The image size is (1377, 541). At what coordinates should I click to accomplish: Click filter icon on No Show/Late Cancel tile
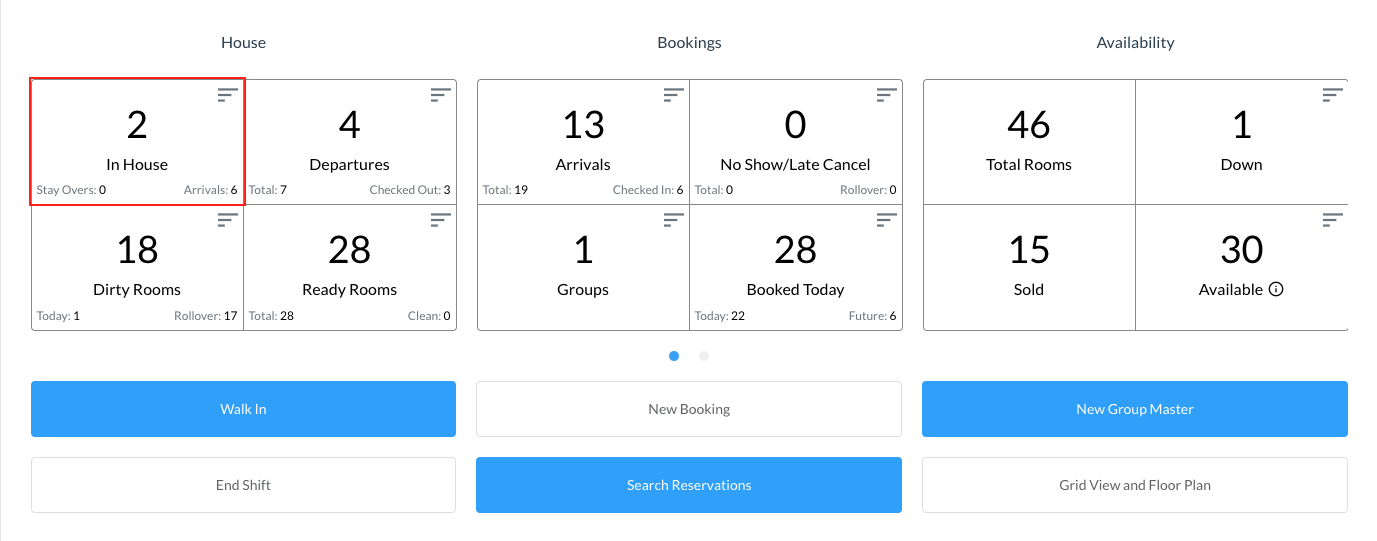click(x=886, y=95)
